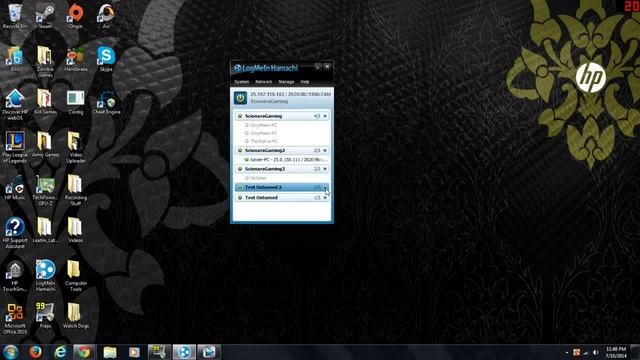The height and width of the screenshot is (360, 640).
Task: Launch Handbrake from the desktop
Action: coord(76,59)
